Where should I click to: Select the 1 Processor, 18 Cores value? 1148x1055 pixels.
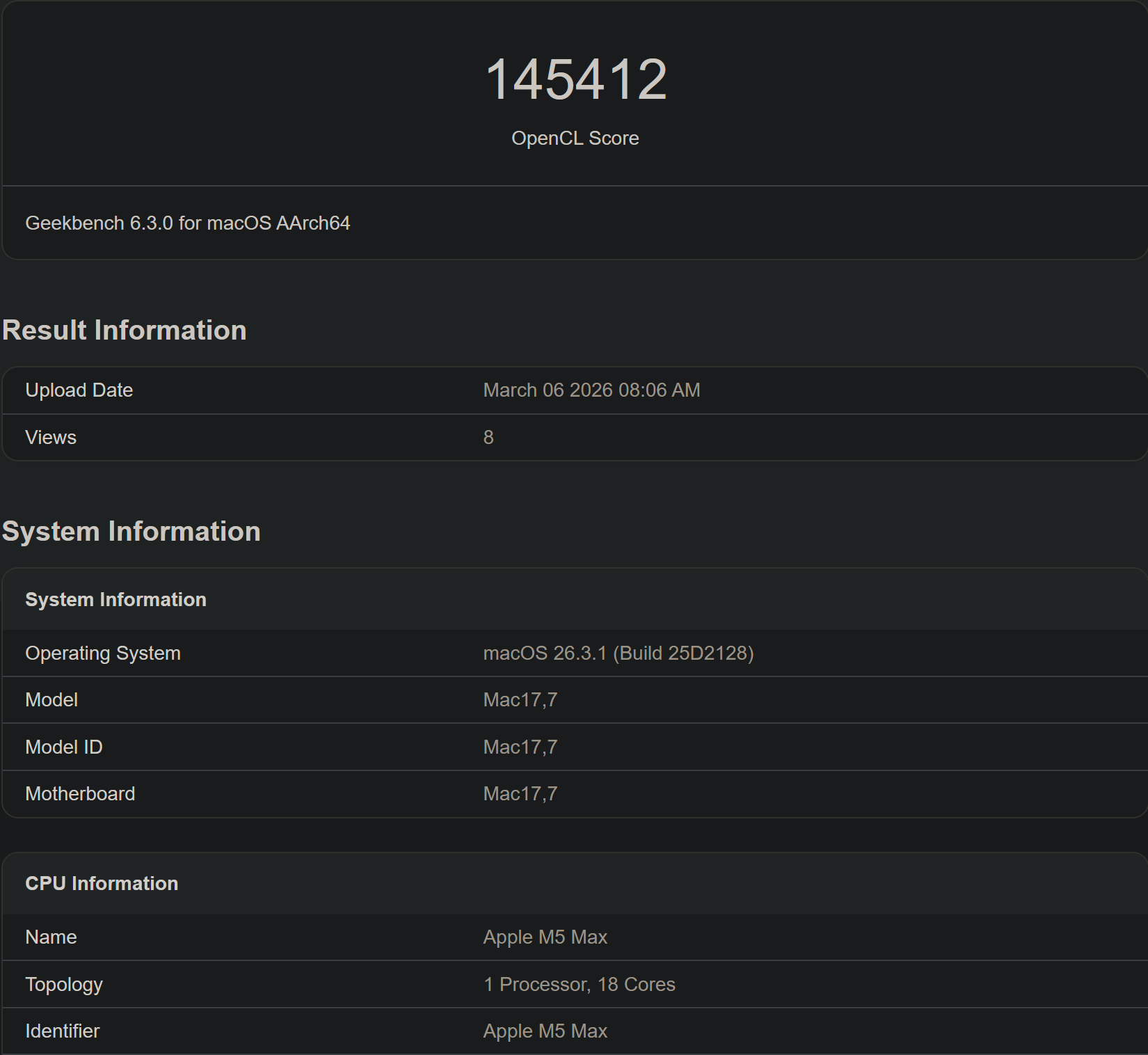tap(579, 985)
